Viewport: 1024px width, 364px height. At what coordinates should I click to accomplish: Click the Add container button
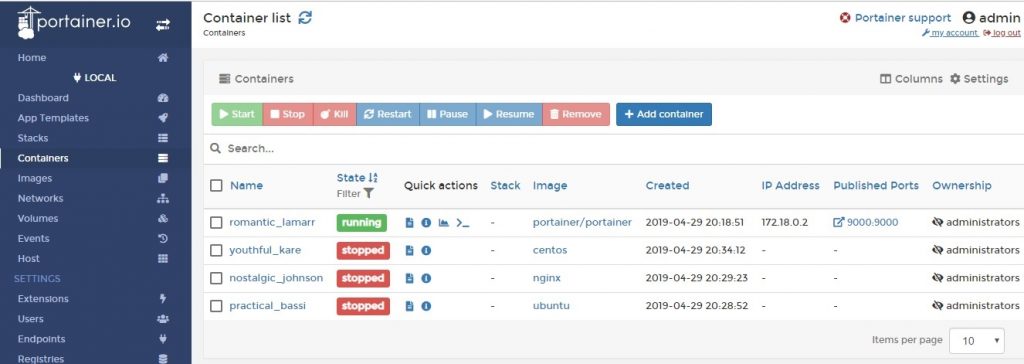point(664,114)
